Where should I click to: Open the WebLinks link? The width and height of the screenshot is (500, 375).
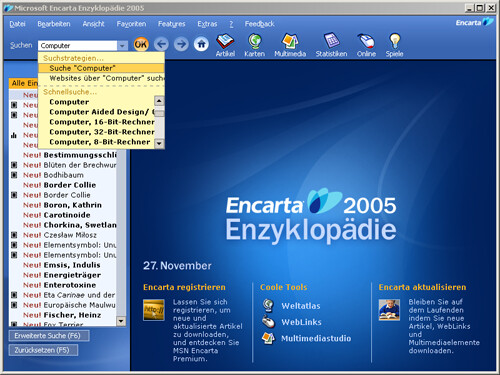pyautogui.click(x=301, y=322)
